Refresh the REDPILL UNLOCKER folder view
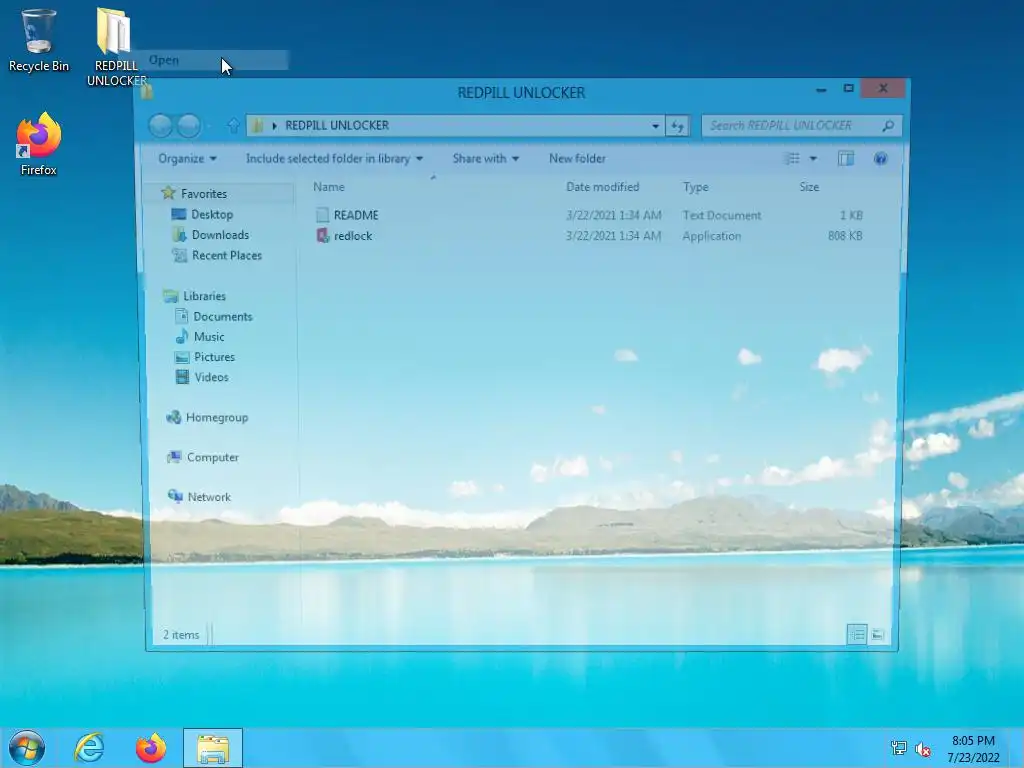 click(677, 126)
